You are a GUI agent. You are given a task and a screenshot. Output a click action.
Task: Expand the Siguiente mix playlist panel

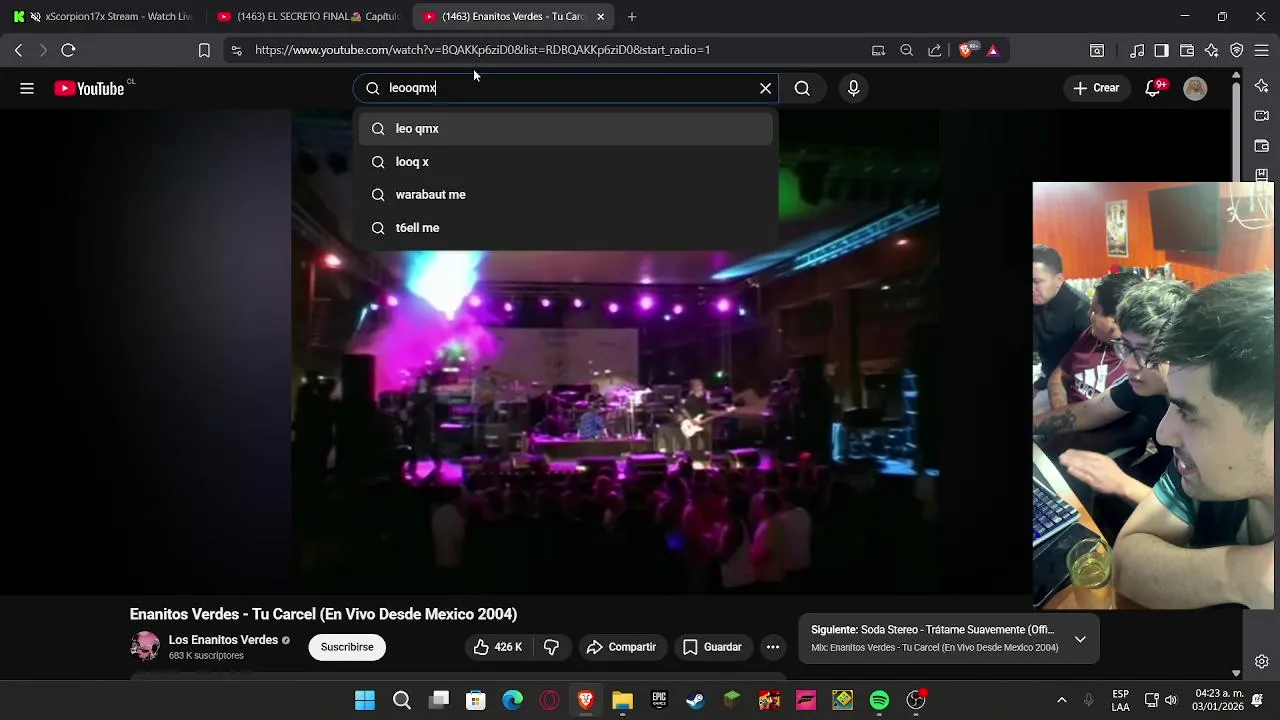tap(1080, 639)
